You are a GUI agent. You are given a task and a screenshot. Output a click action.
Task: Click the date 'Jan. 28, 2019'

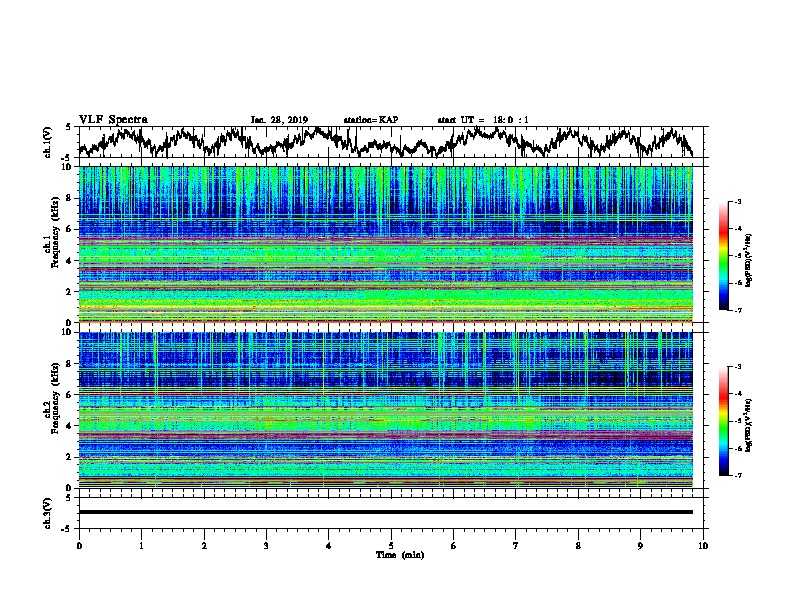tap(279, 120)
